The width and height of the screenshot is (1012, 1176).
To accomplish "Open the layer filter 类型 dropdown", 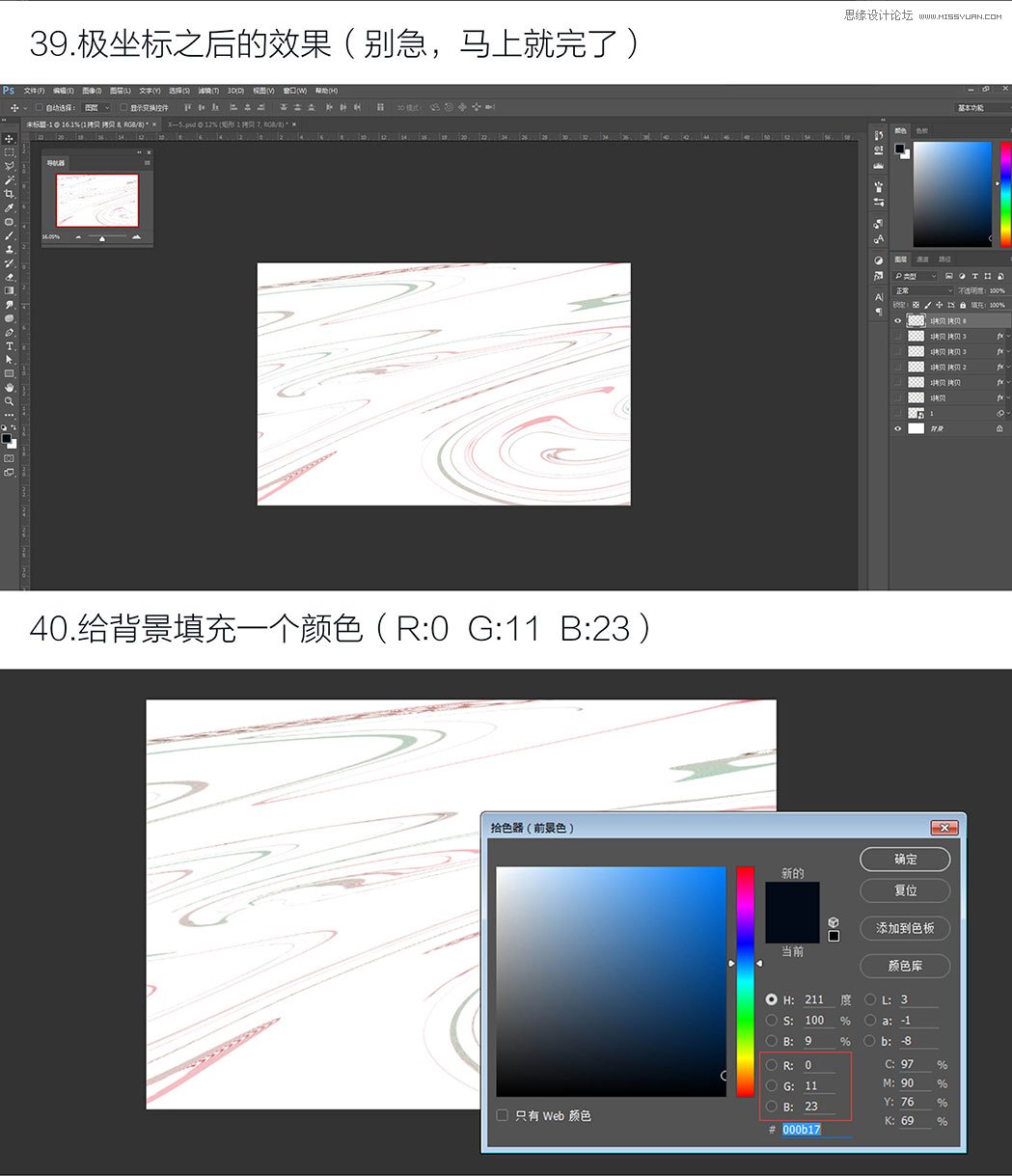I will [916, 276].
